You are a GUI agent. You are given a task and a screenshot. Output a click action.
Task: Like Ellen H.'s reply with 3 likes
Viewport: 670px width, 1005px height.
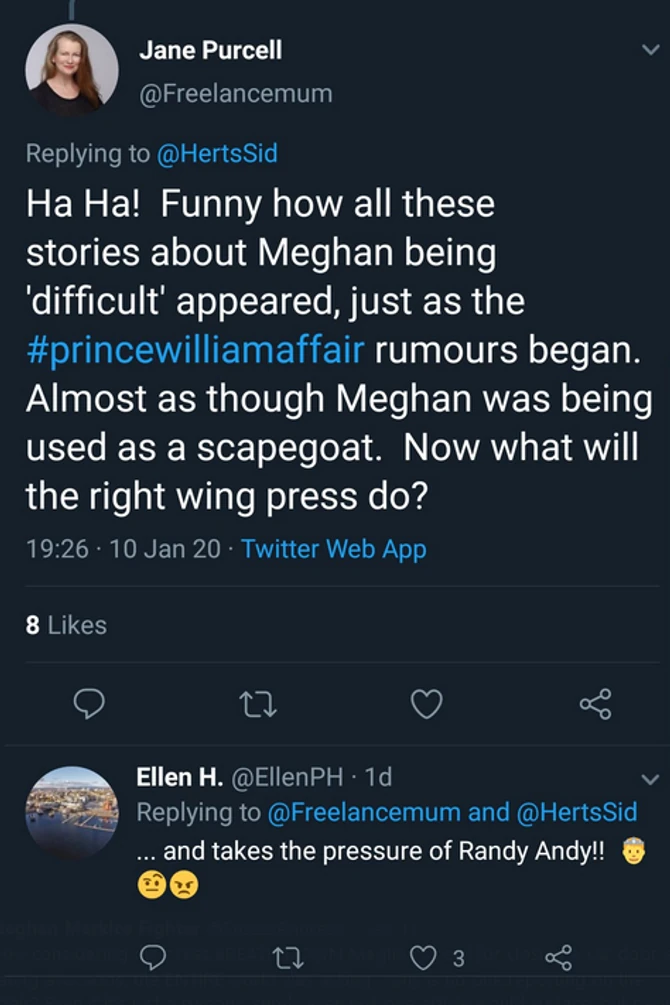coord(425,958)
